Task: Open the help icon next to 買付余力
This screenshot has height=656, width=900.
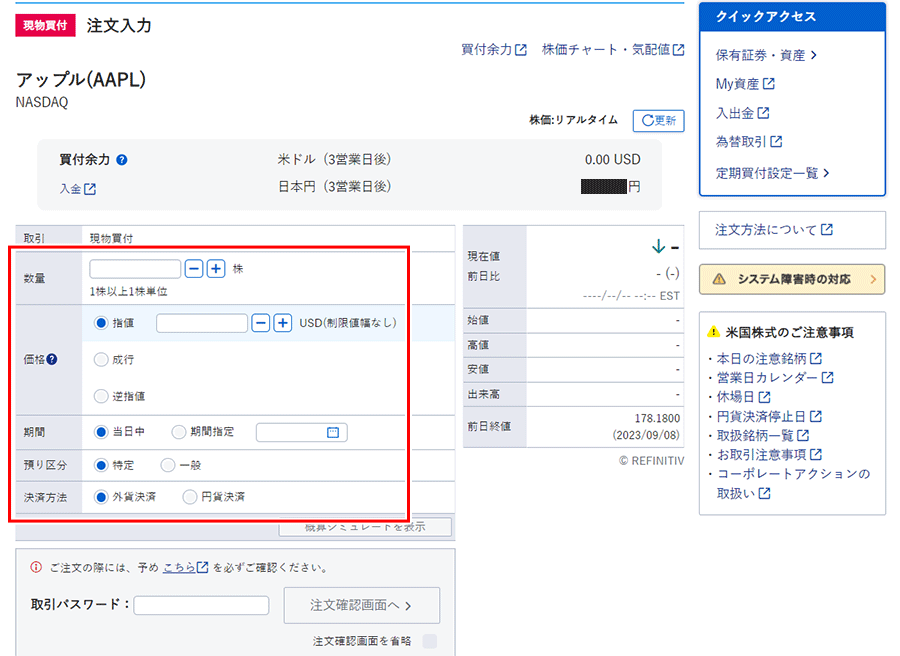Action: [x=122, y=160]
